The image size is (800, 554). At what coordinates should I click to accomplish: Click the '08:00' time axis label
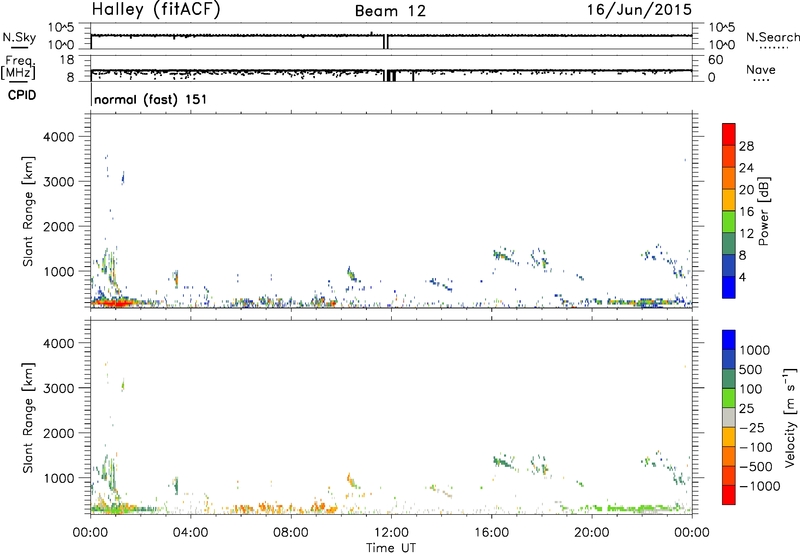(x=291, y=533)
